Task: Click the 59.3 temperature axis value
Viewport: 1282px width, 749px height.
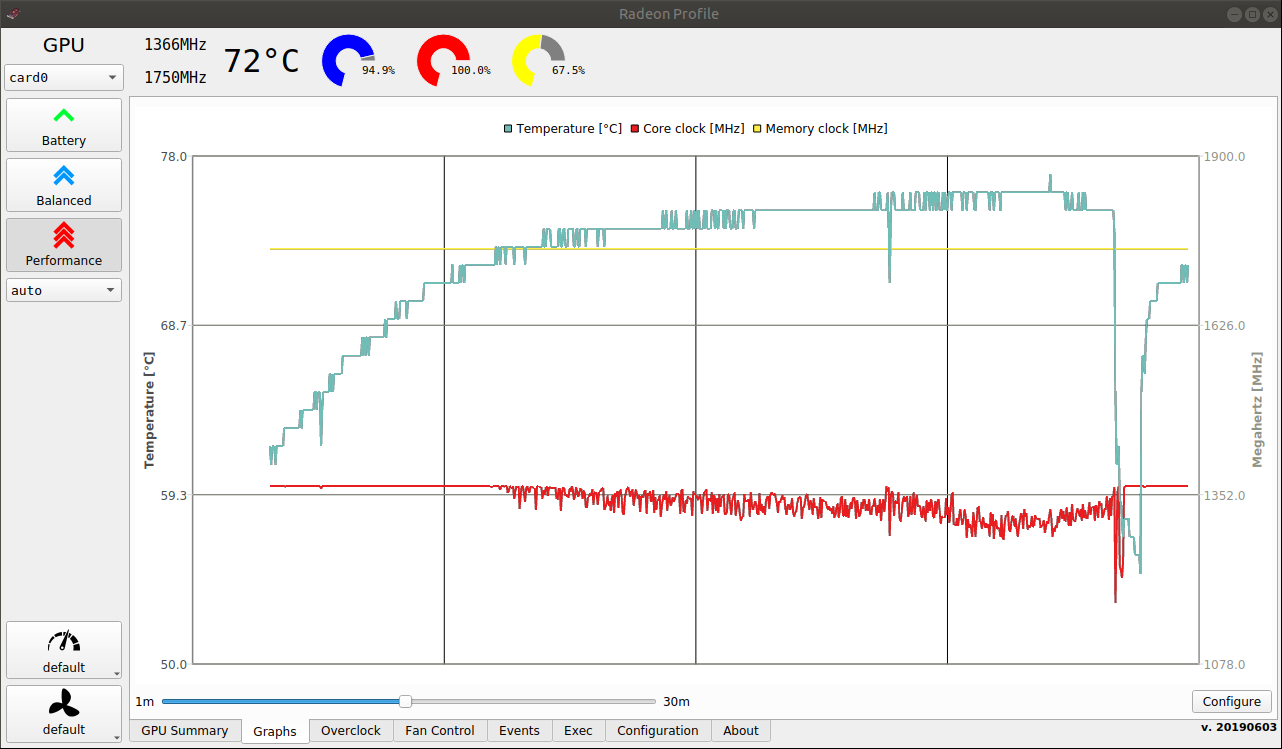Action: [173, 495]
